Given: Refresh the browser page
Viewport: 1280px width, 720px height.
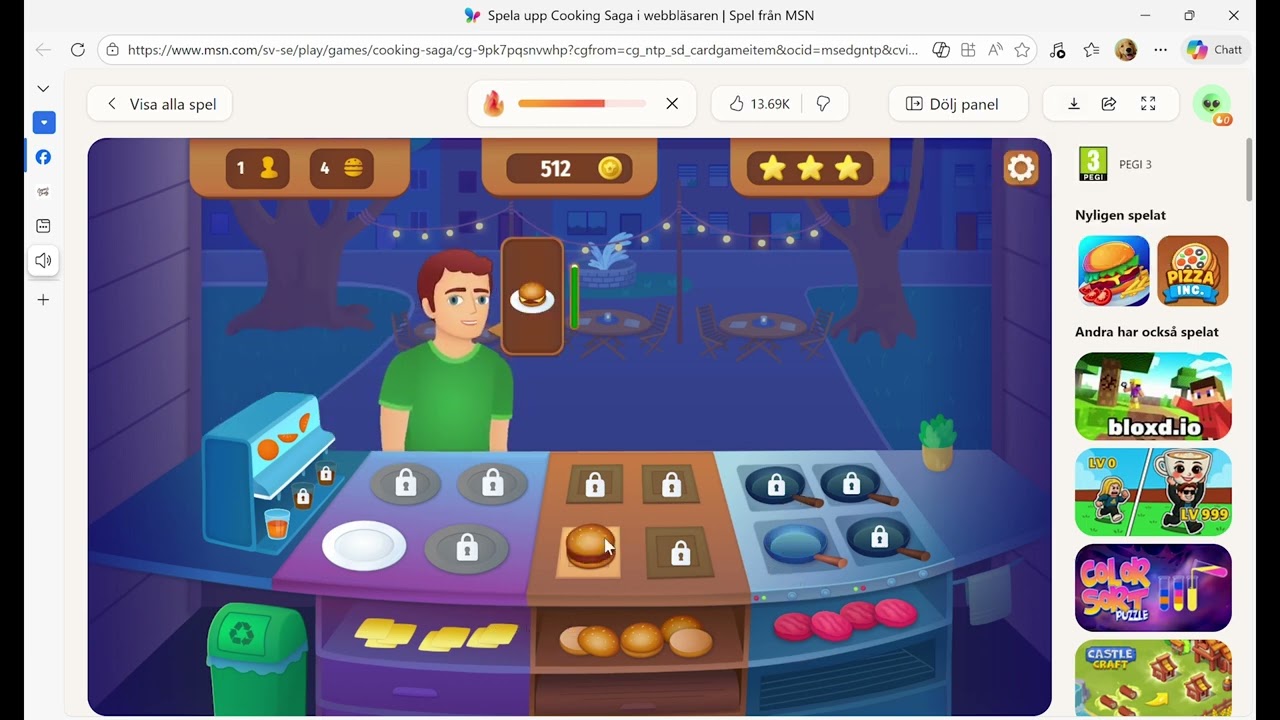Looking at the screenshot, I should coord(77,49).
